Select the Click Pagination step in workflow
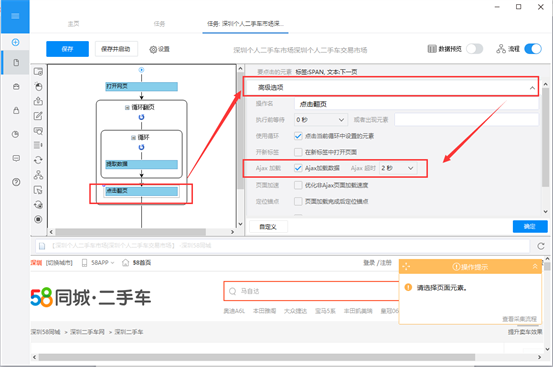Image resolution: width=553 pixels, height=367 pixels. (141, 191)
